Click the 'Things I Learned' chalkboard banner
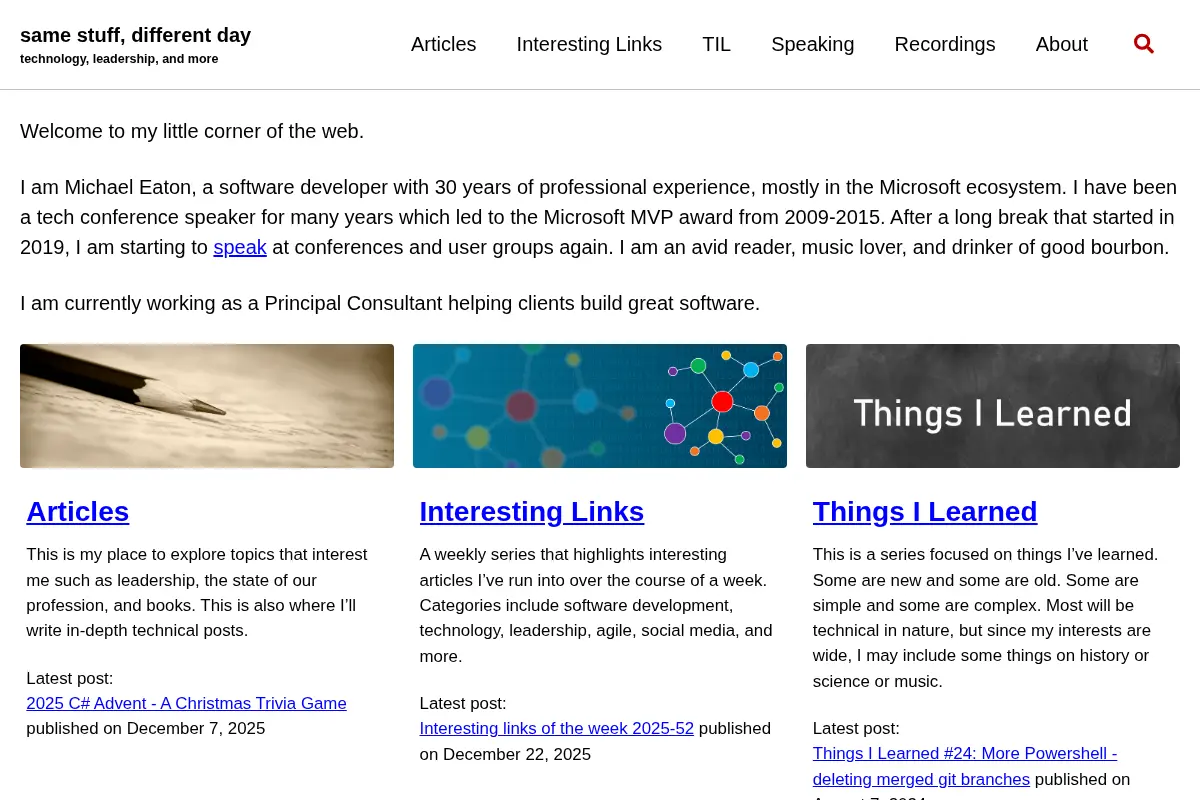Viewport: 1200px width, 800px height. [993, 406]
